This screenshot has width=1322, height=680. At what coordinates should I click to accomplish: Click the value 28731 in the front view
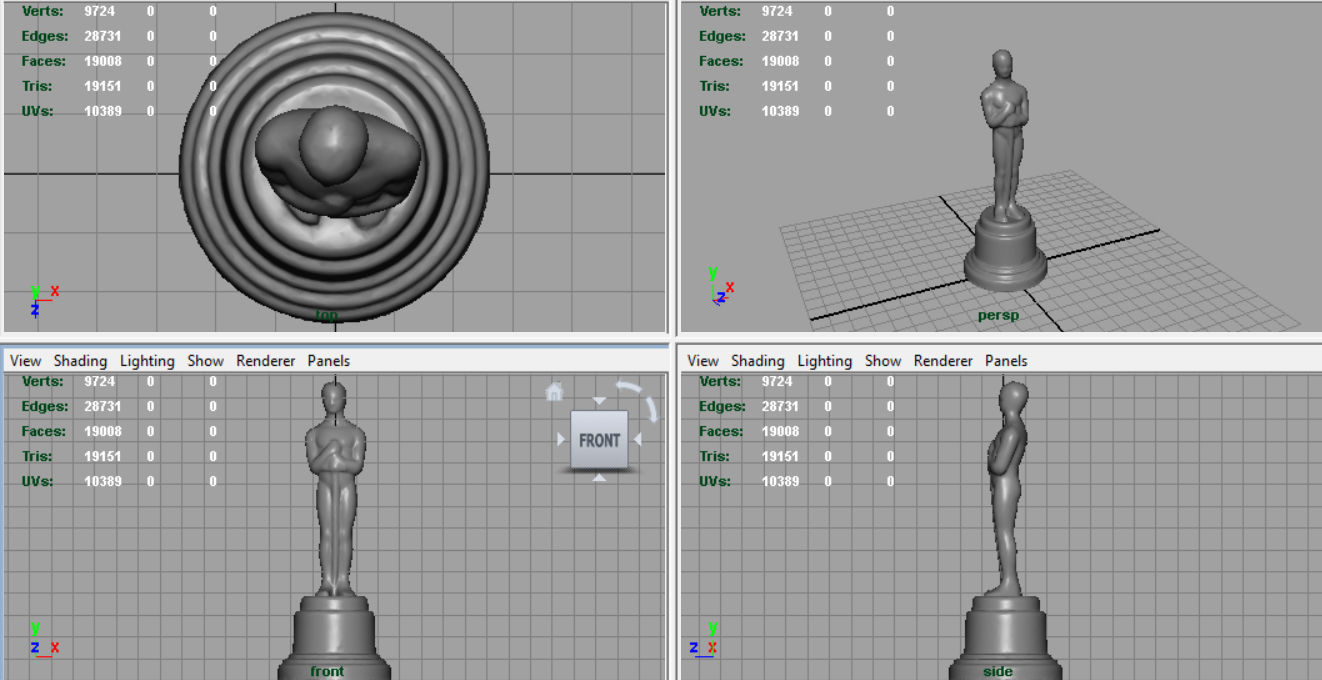pyautogui.click(x=102, y=406)
